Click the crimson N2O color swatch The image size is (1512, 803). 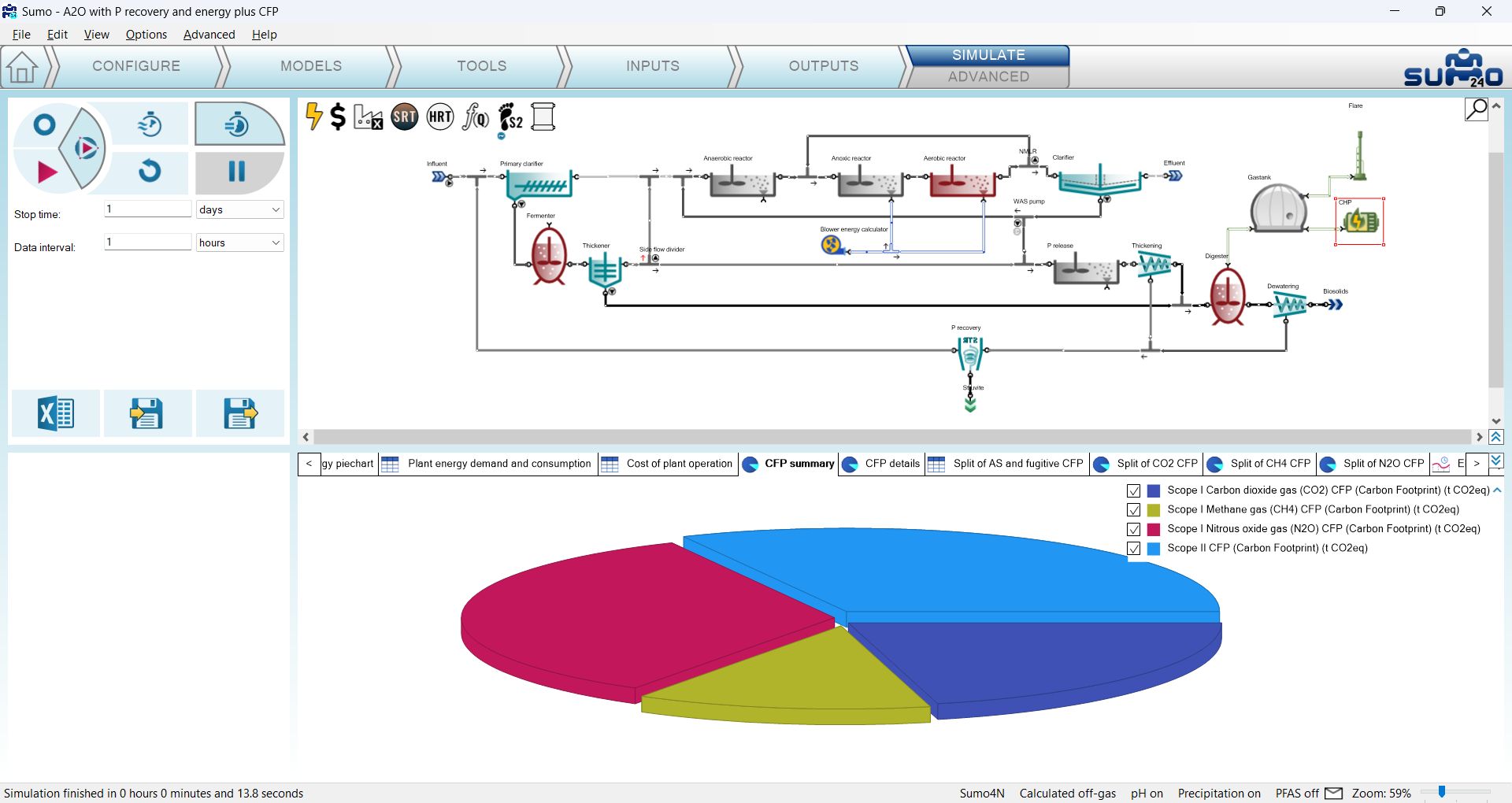point(1154,529)
